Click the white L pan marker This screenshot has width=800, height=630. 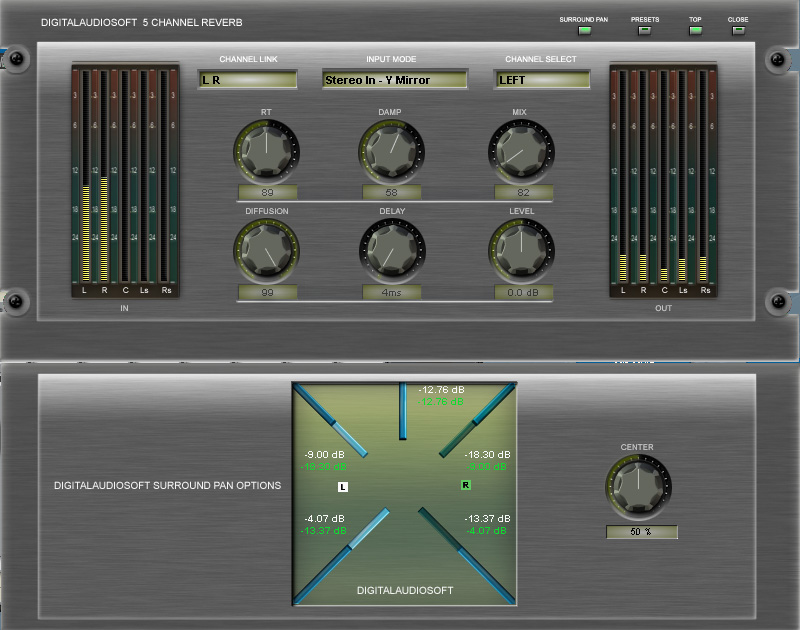coord(343,487)
